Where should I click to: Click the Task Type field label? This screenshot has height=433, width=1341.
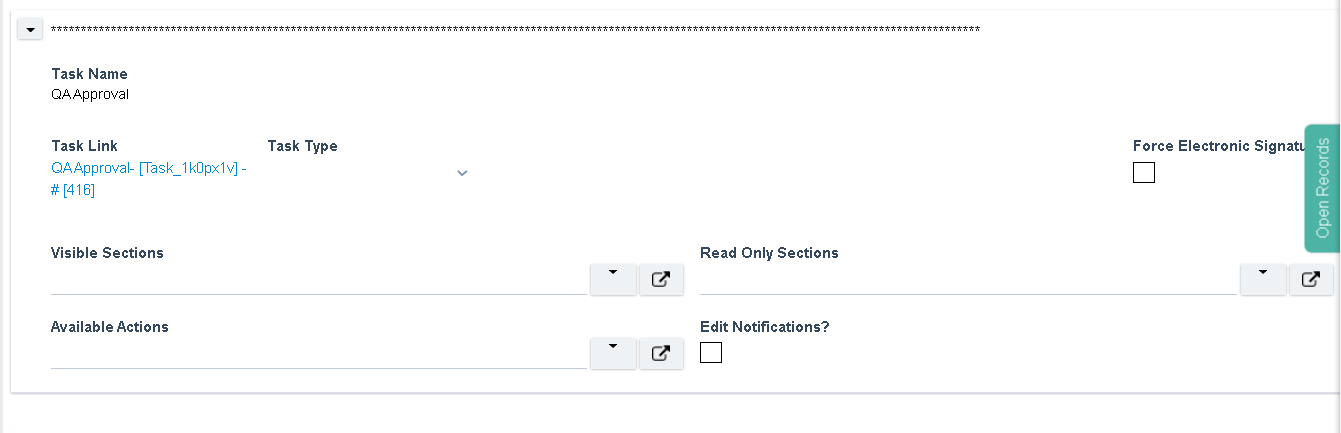coord(302,146)
